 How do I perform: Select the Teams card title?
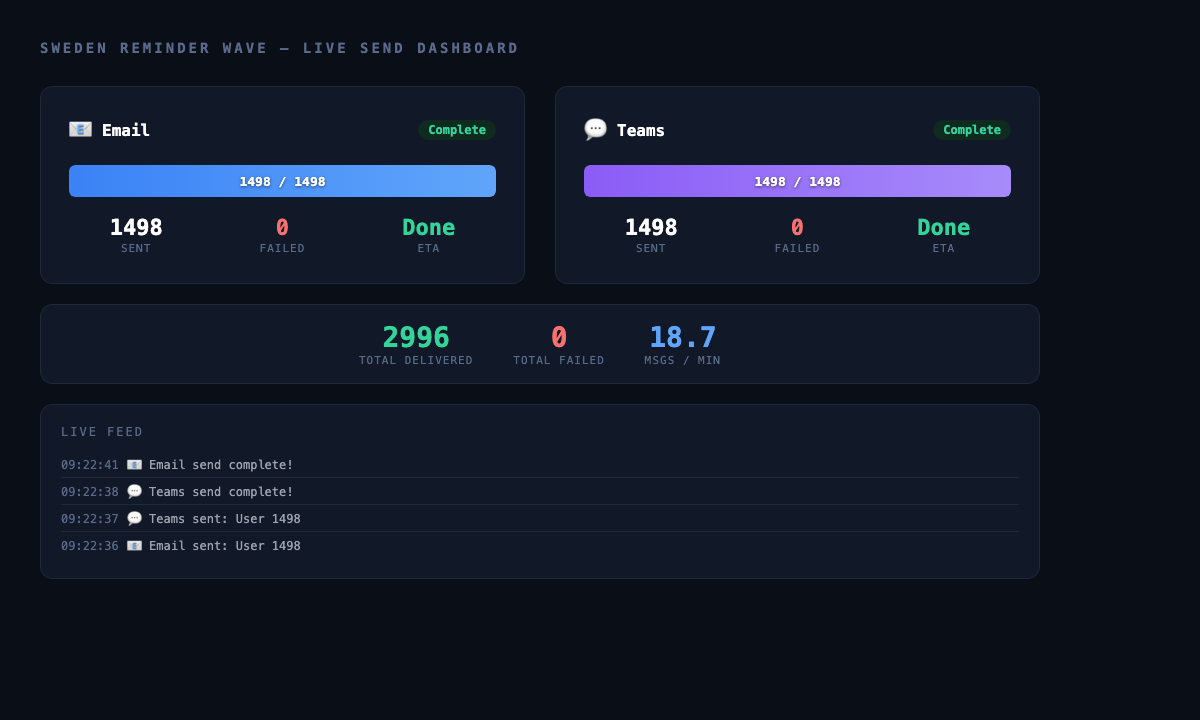(641, 130)
